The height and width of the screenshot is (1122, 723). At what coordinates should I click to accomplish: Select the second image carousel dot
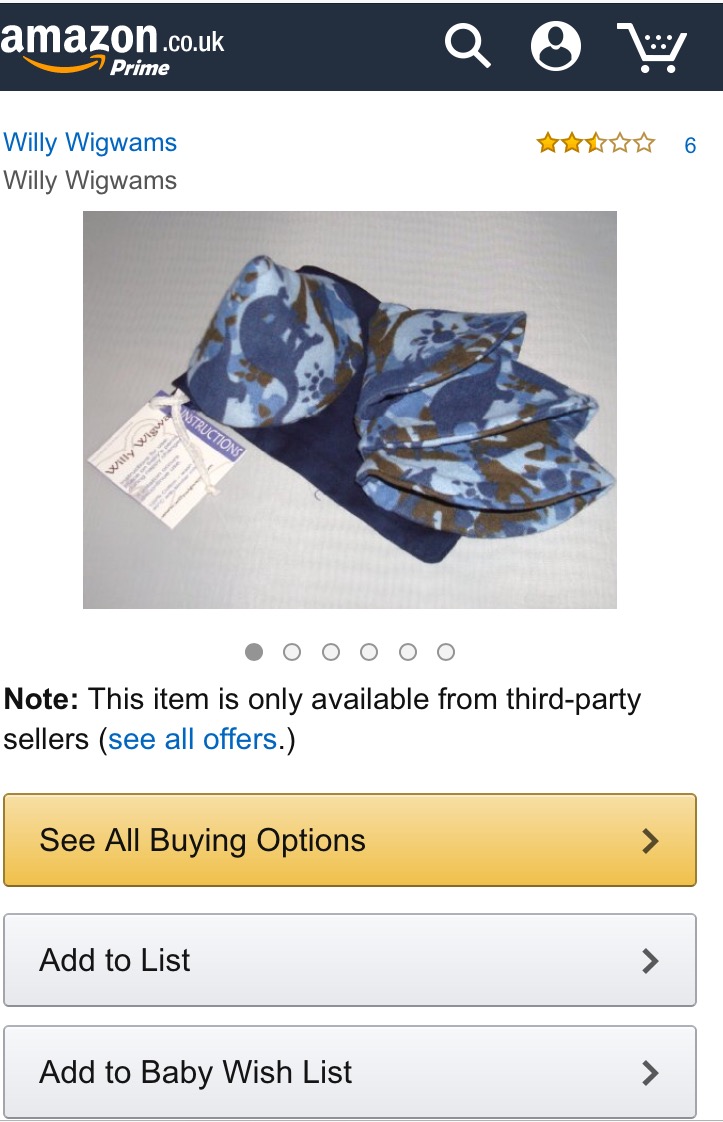(x=292, y=652)
